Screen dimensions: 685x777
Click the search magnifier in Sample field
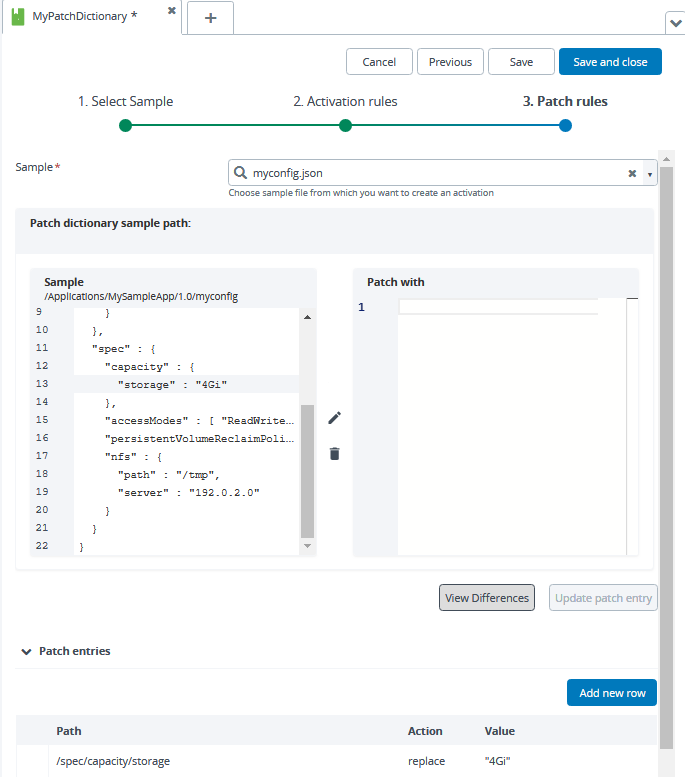(240, 172)
